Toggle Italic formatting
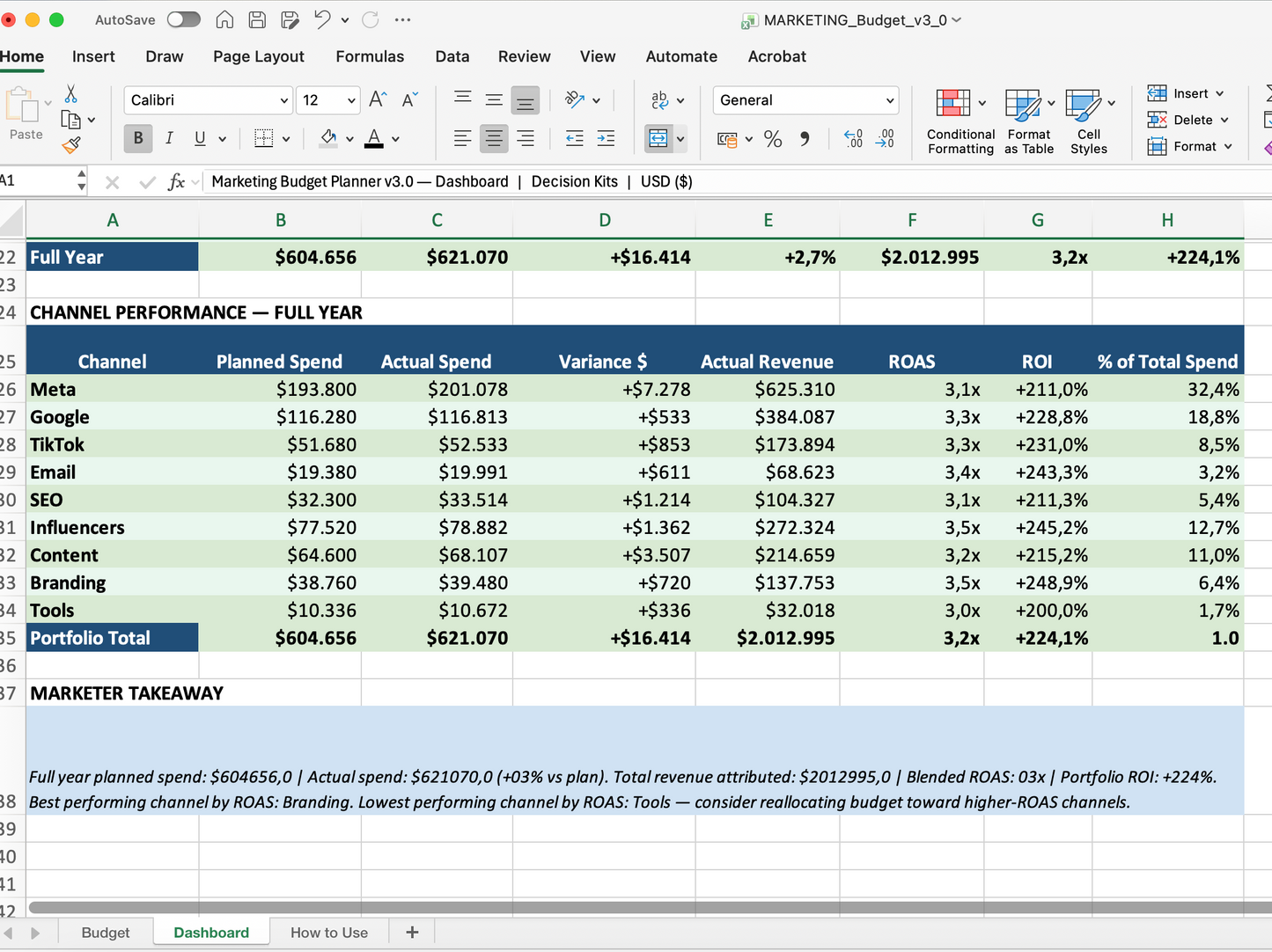This screenshot has width=1272, height=952. tap(169, 138)
